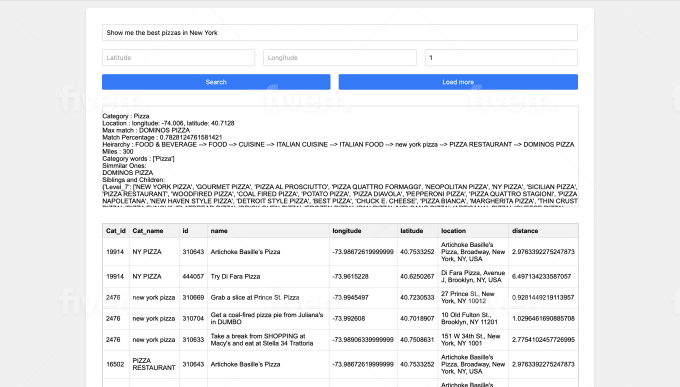Screen dimensions: 680x387
Task: Click the 'Max match : DOMINOS PIZZA' line
Action: pyautogui.click(x=146, y=130)
